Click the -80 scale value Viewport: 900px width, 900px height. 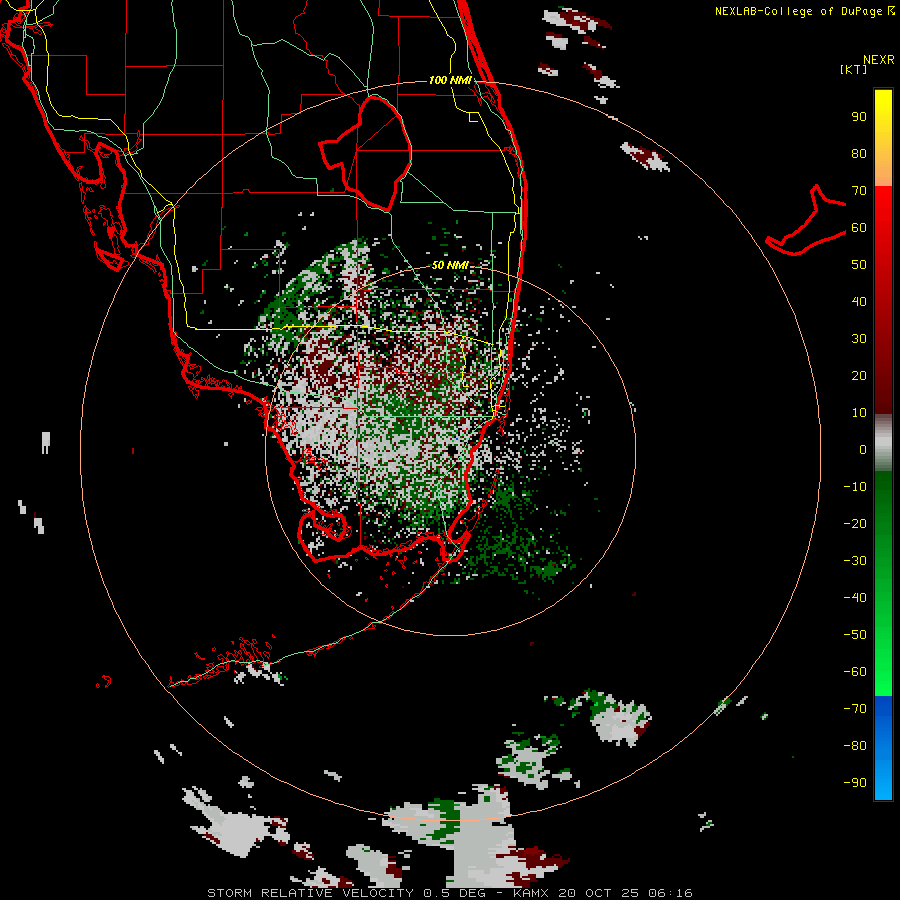855,746
